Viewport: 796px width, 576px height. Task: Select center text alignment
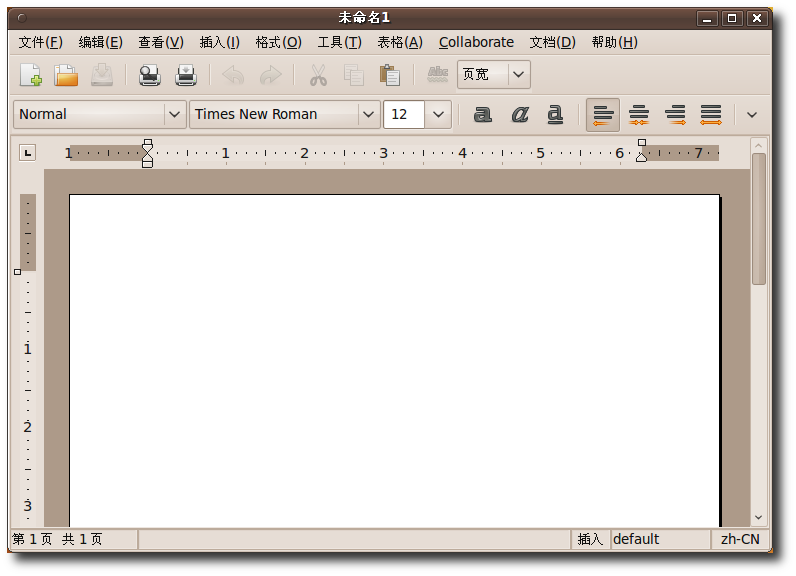(639, 115)
